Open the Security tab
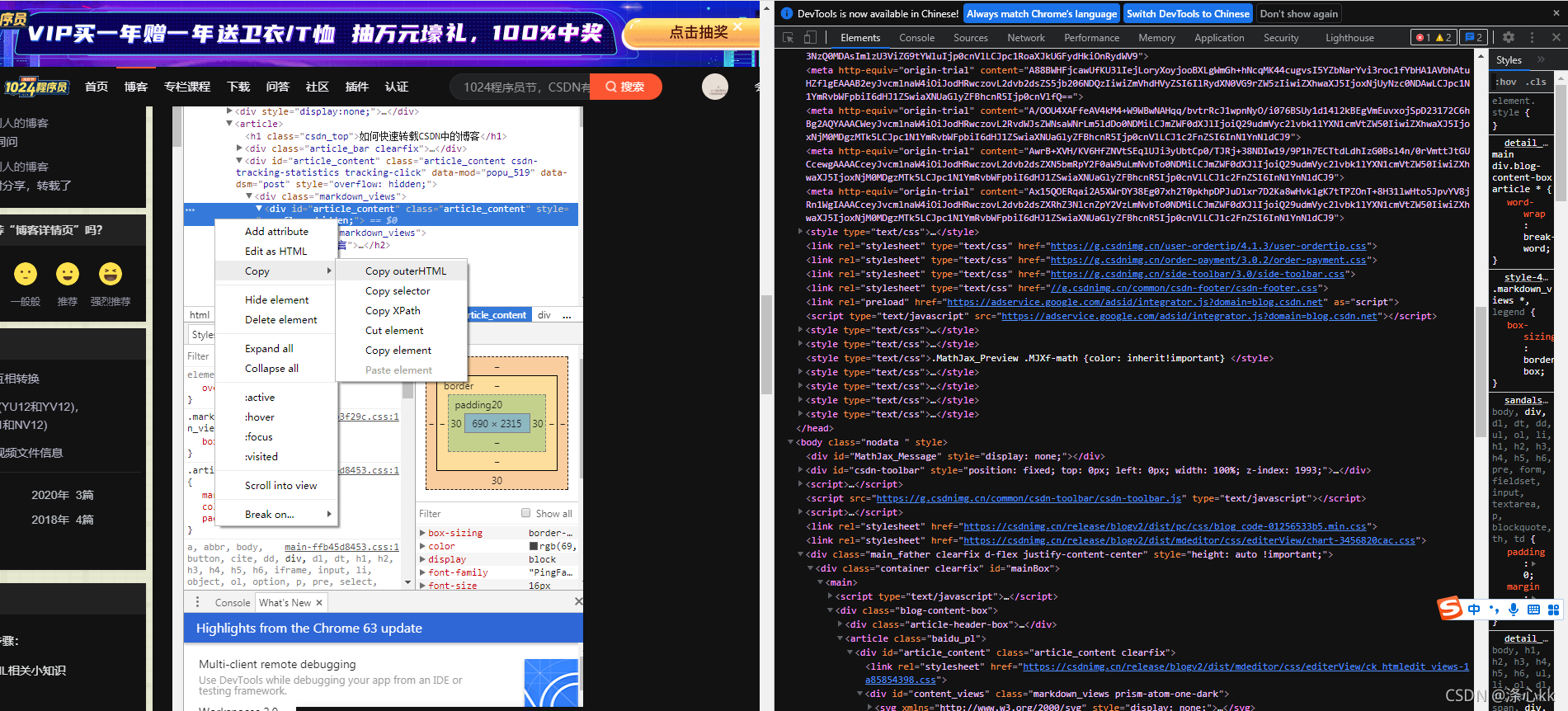Viewport: 1568px width, 711px height. pos(1280,38)
